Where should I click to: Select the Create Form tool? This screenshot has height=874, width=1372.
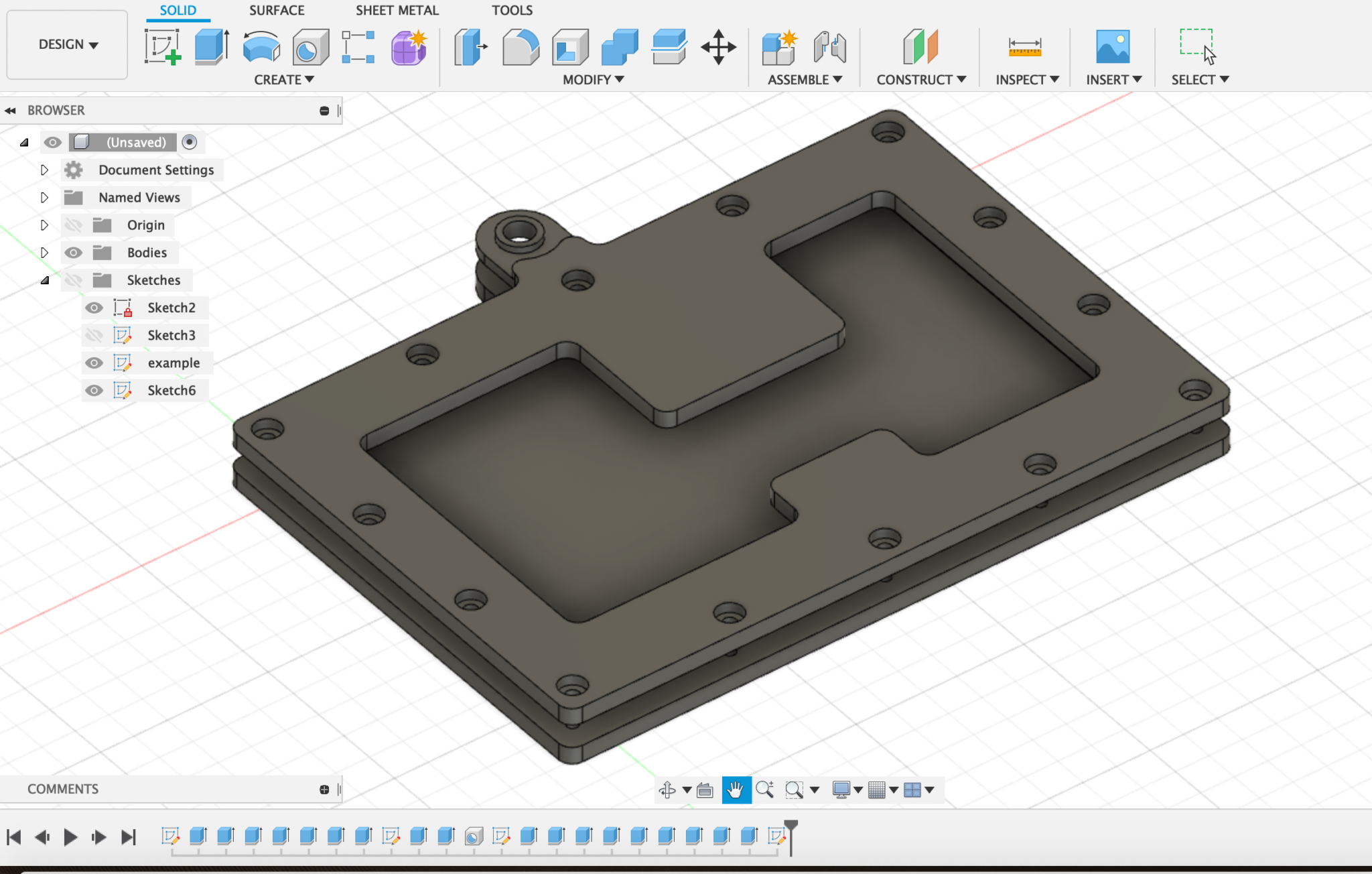click(409, 47)
